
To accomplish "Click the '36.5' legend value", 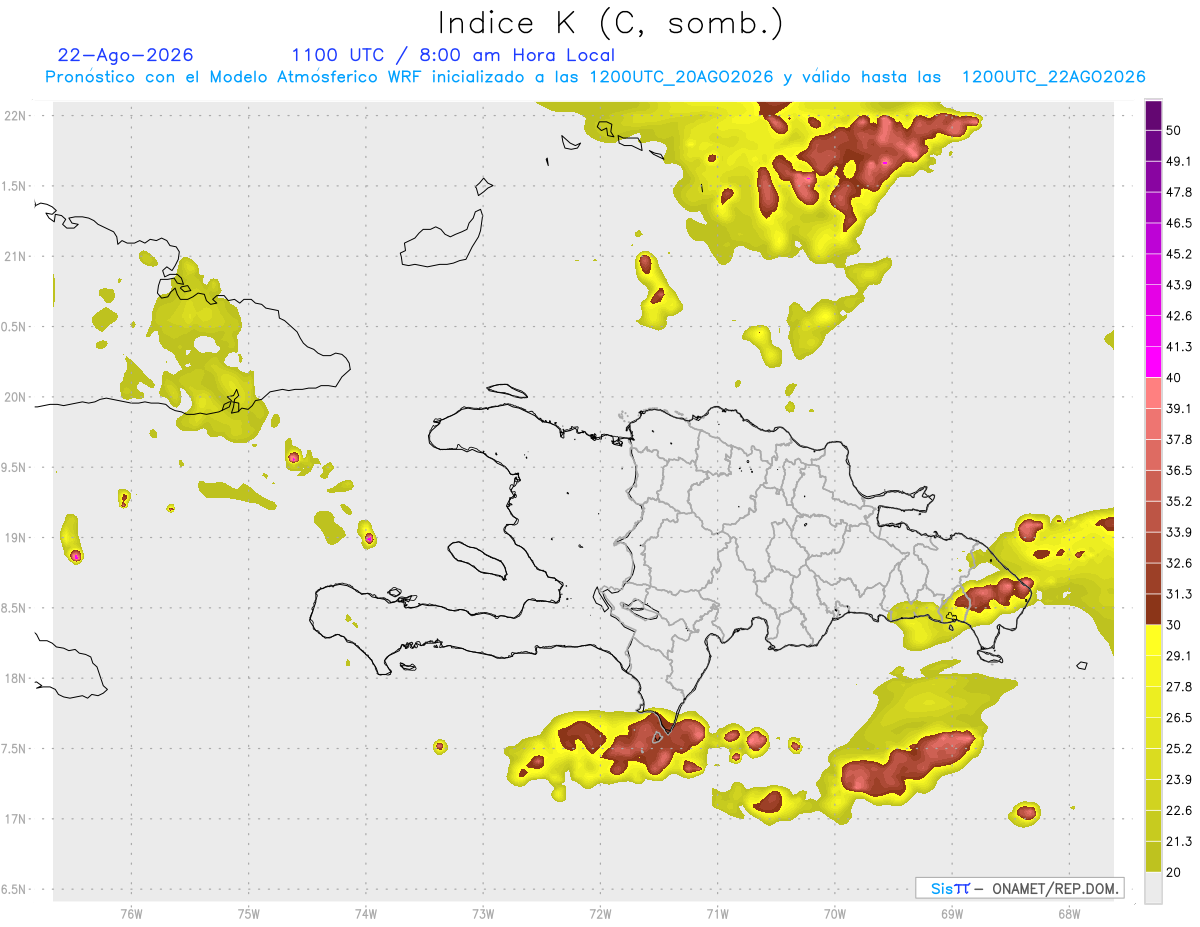I will (x=1179, y=470).
